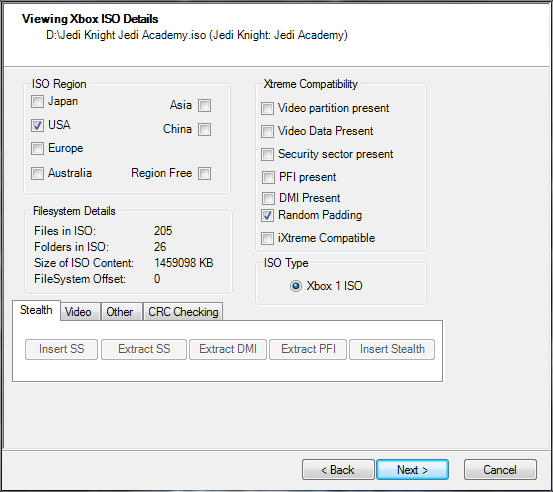Screen dimensions: 553x492
Task: Click the 'Viewing Xbox ISO Details' heading
Action: 90,19
